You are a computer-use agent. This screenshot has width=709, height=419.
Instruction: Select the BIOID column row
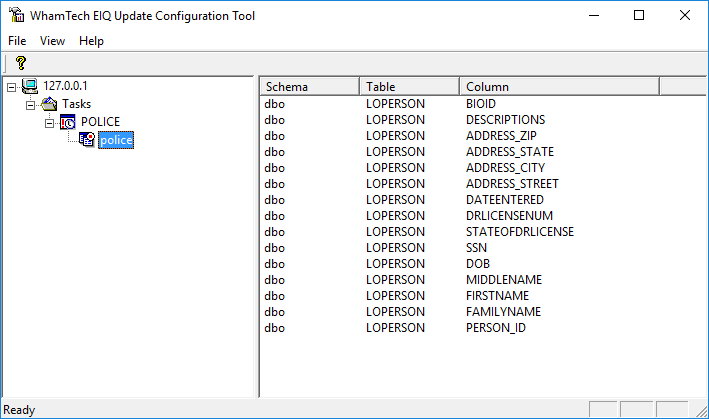point(481,104)
